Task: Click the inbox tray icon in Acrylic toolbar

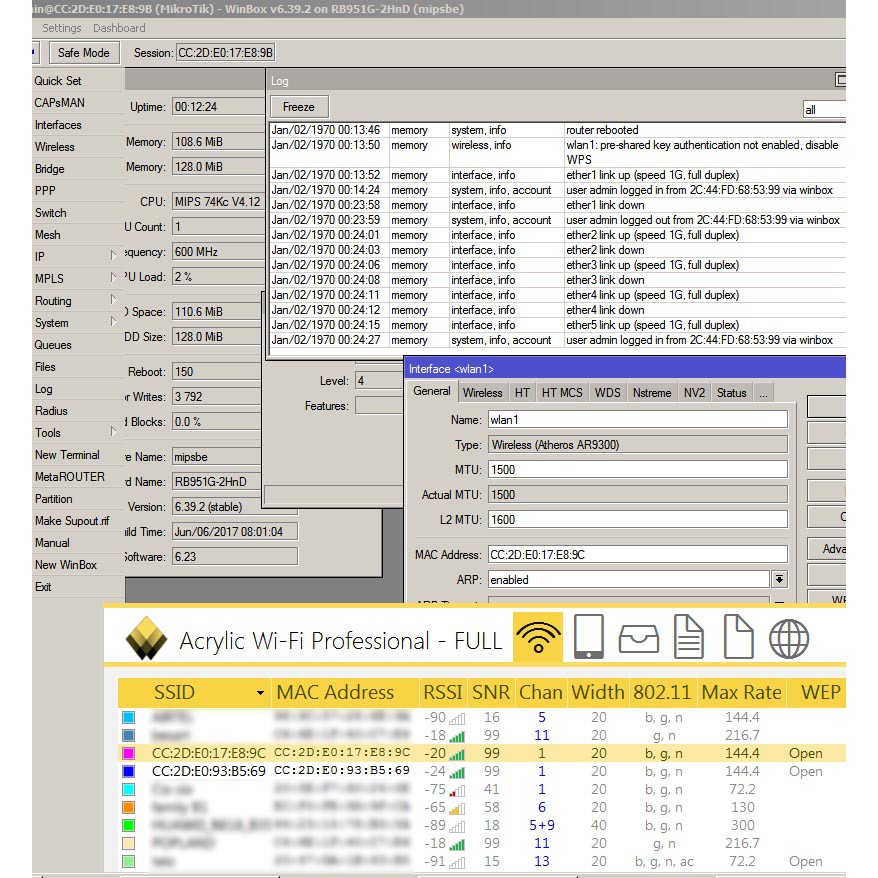Action: click(638, 638)
